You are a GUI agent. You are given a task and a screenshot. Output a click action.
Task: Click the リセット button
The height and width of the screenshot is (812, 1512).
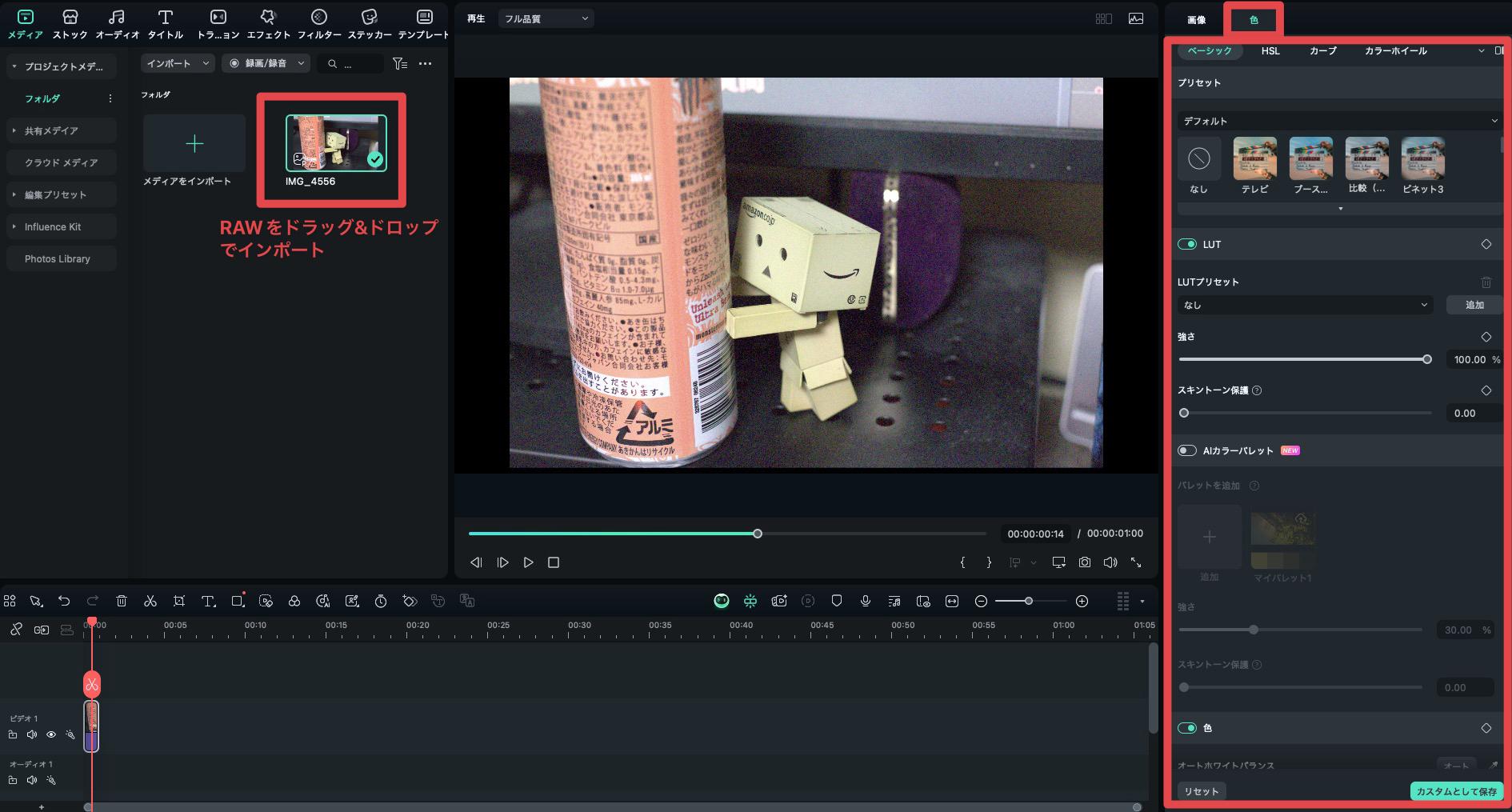[x=1201, y=791]
